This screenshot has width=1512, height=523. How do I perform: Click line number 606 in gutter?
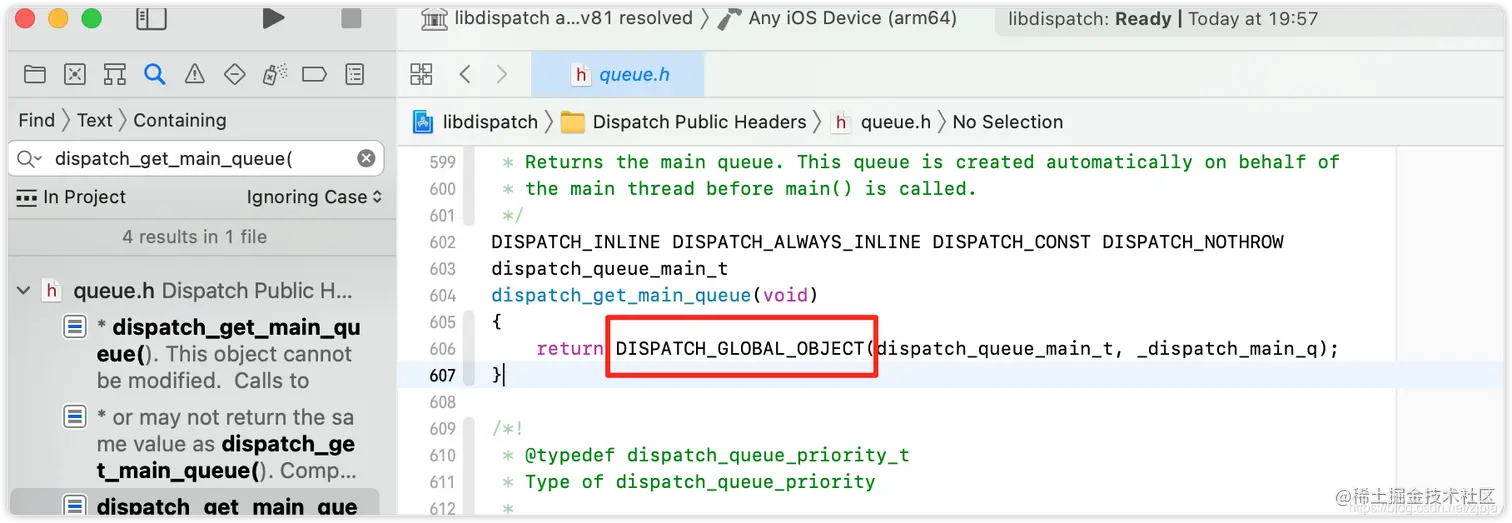pos(443,349)
